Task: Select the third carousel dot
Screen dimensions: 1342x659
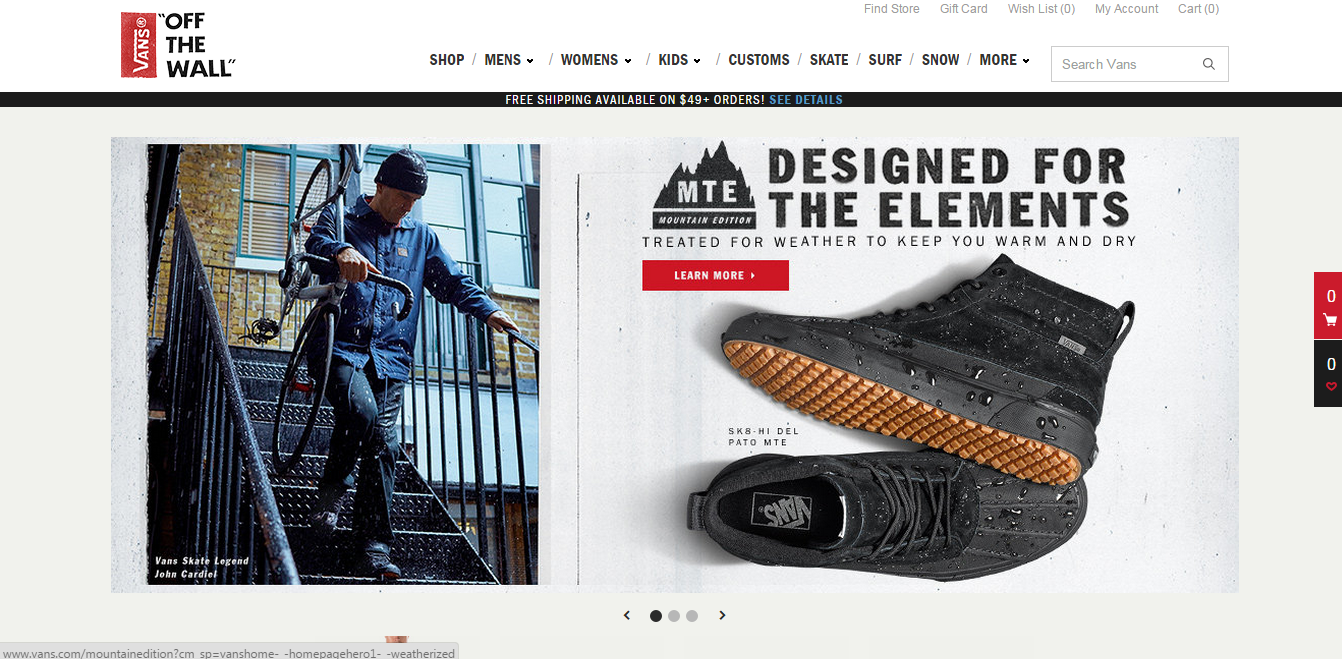Action: click(x=692, y=616)
